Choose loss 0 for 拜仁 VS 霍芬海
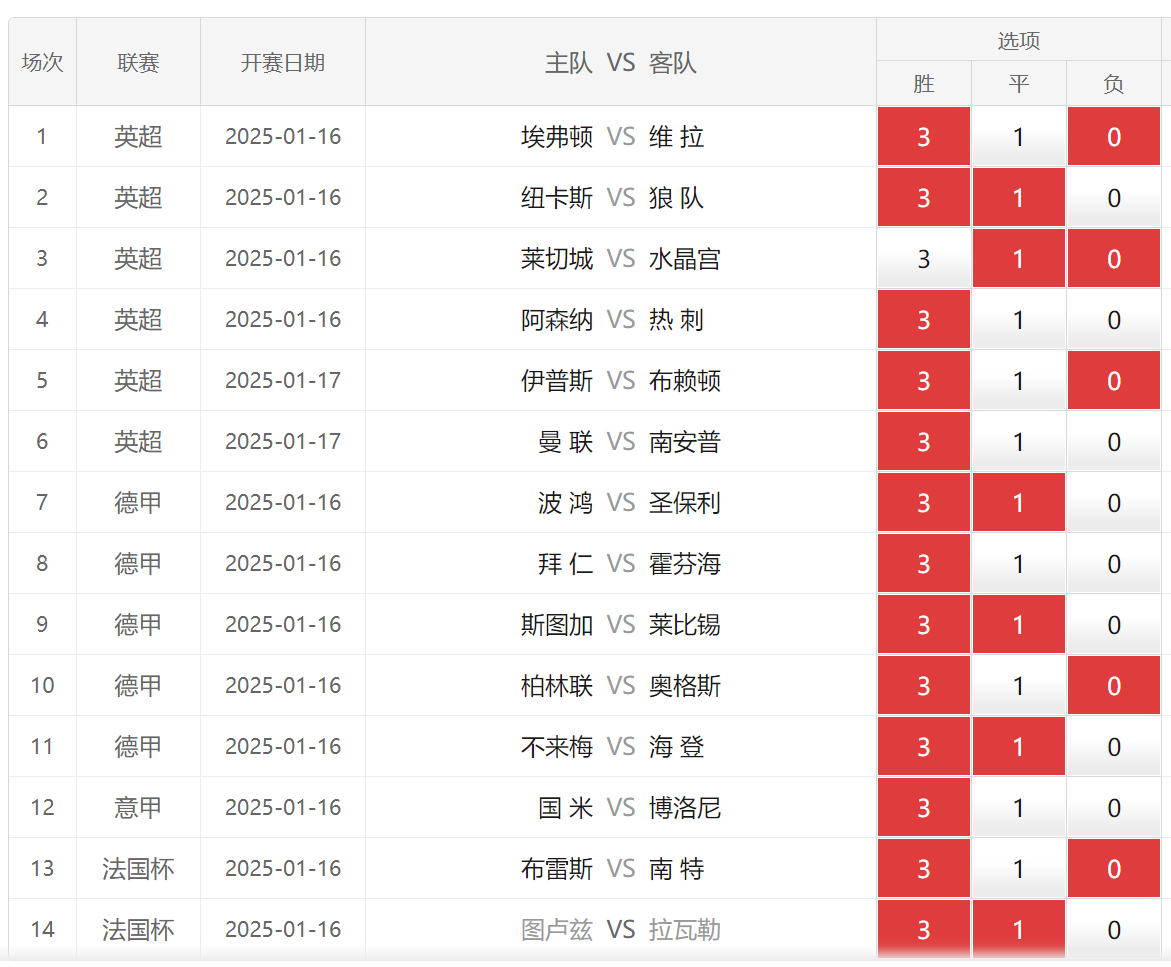Image resolution: width=1171 pixels, height=967 pixels. pyautogui.click(x=1113, y=564)
